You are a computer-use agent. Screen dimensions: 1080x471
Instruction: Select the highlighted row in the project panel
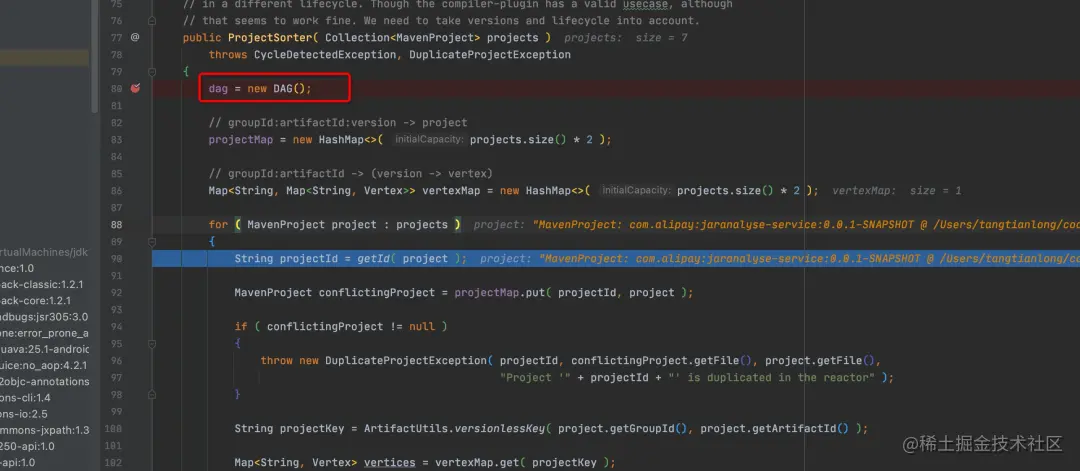click(x=44, y=58)
